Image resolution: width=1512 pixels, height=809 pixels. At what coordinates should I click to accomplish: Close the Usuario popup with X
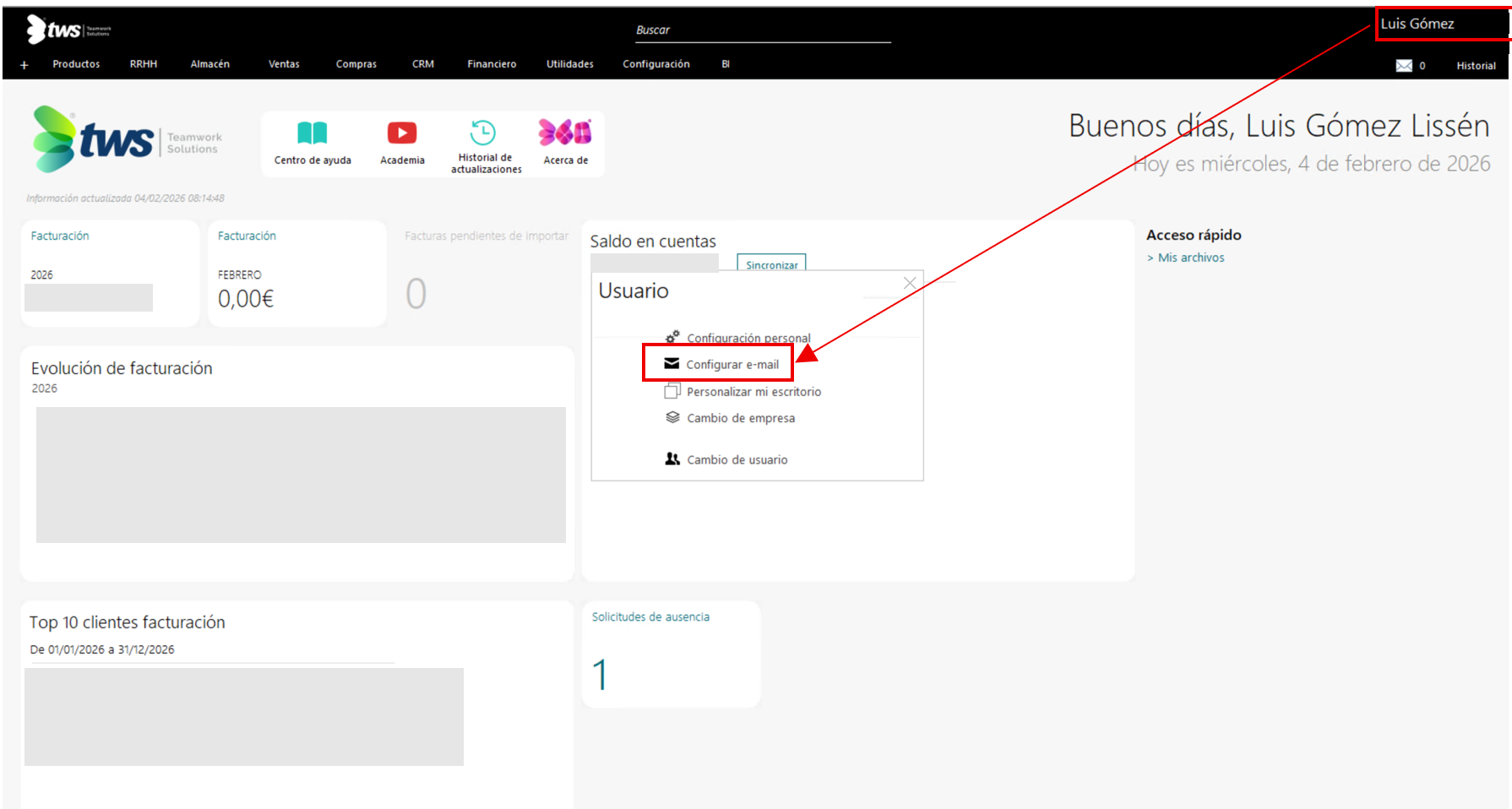point(910,284)
